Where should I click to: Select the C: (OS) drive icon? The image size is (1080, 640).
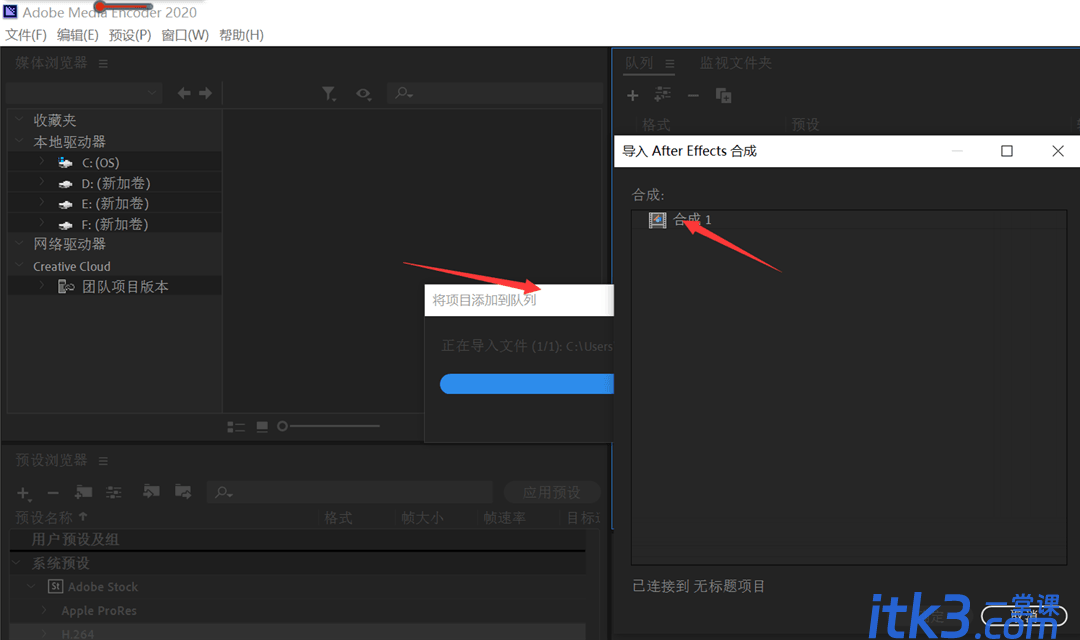pos(65,163)
